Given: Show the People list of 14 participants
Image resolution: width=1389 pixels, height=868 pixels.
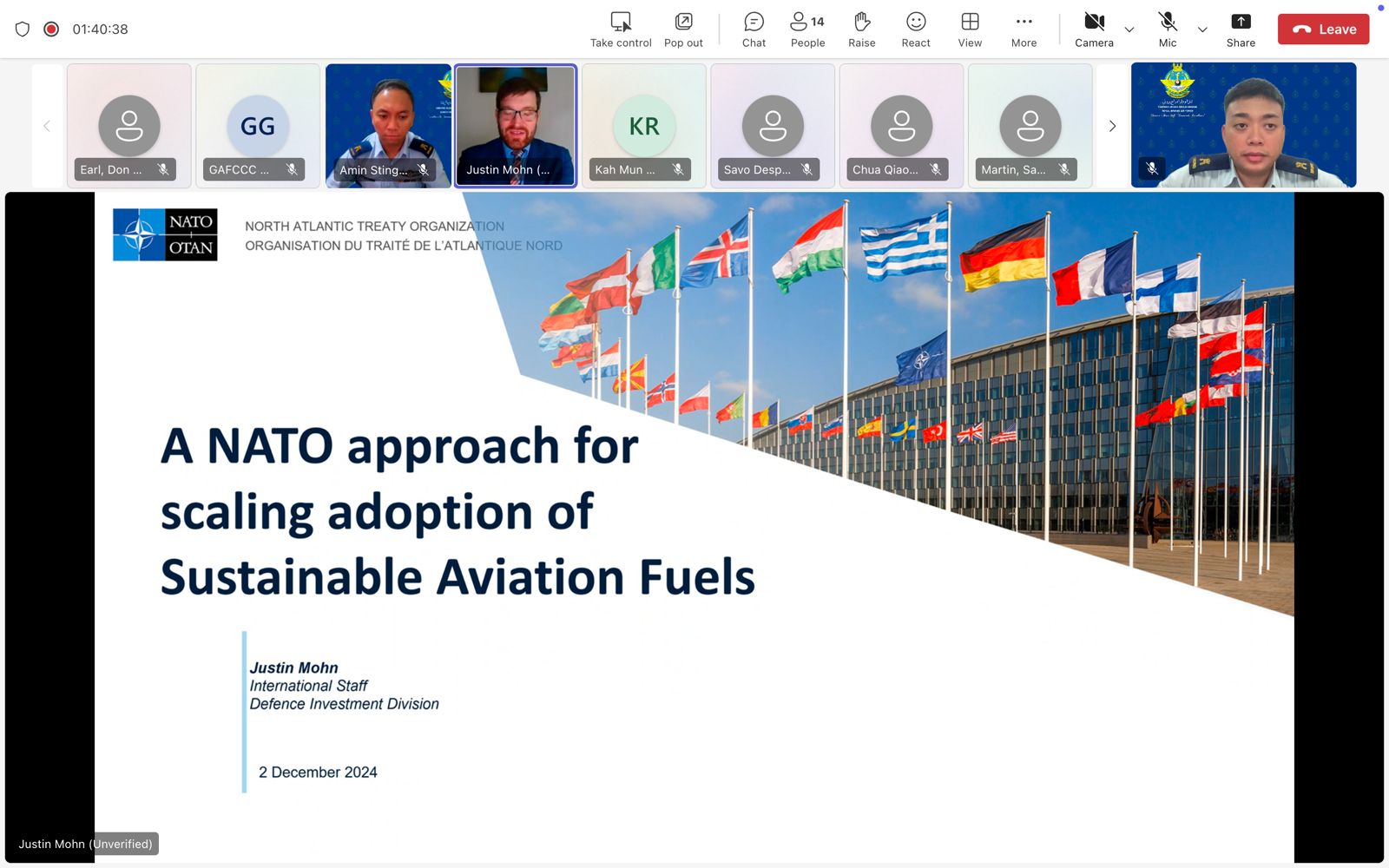Looking at the screenshot, I should (807, 30).
